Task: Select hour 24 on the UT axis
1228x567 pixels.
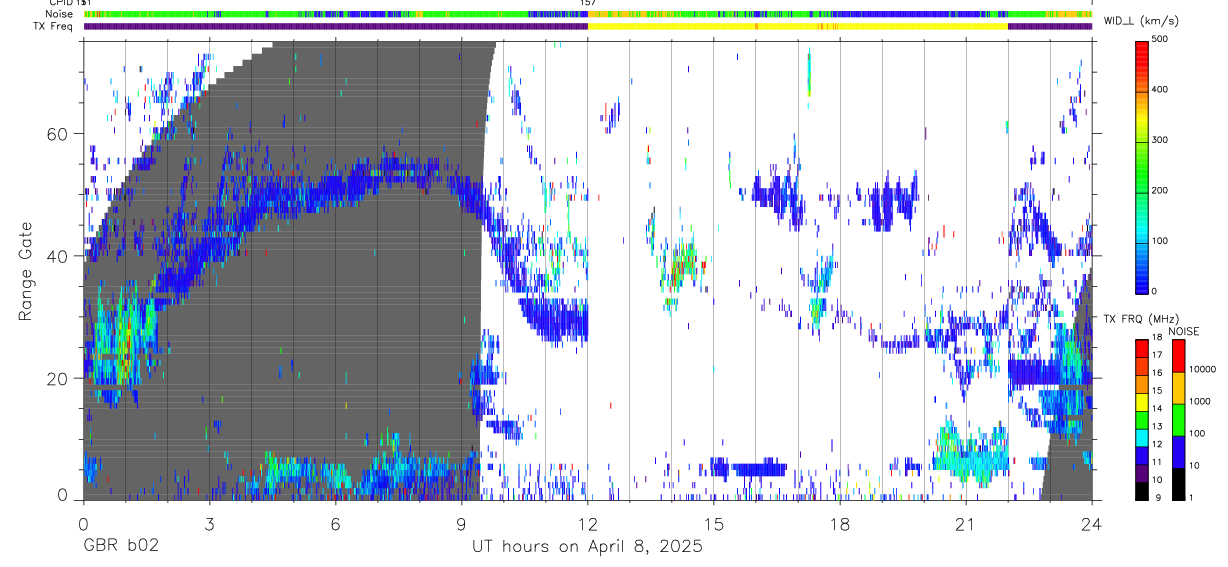Action: [1092, 522]
